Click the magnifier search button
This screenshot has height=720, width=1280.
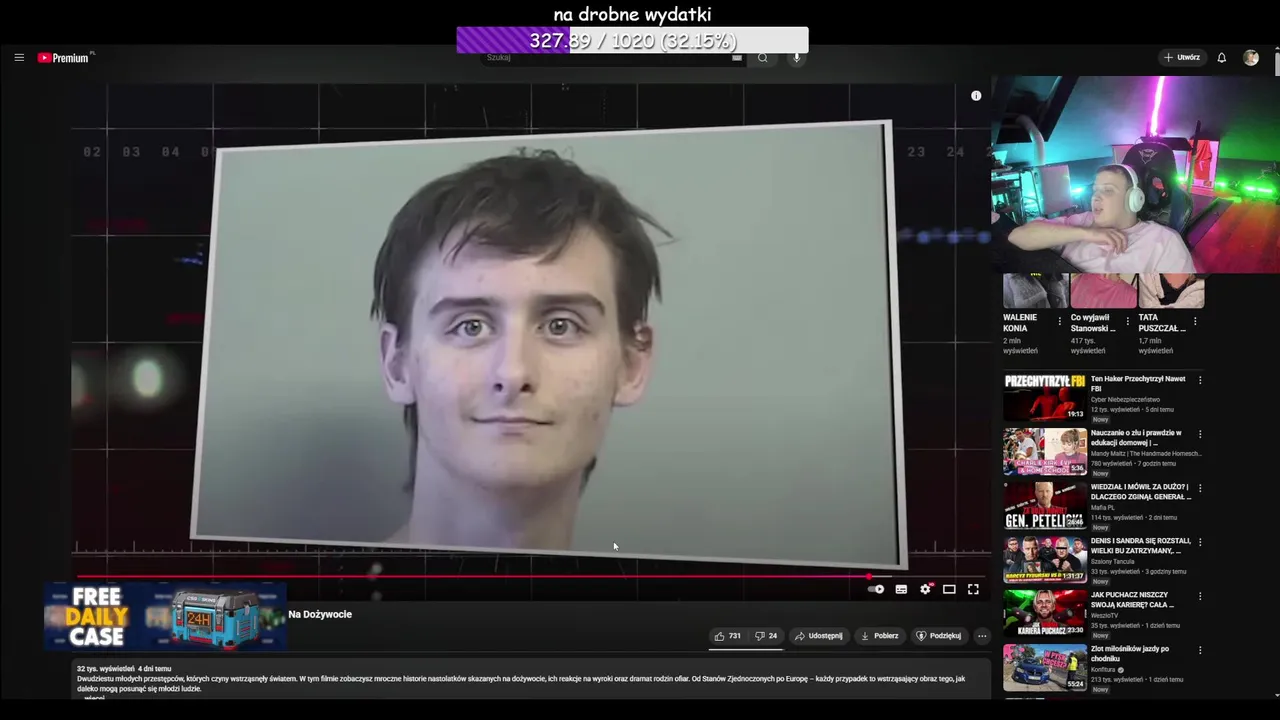tap(763, 58)
